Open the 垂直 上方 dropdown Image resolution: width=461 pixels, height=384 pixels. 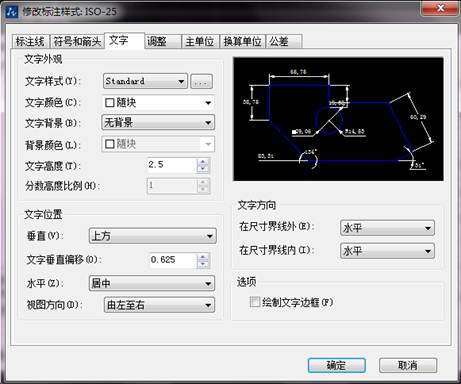153,236
